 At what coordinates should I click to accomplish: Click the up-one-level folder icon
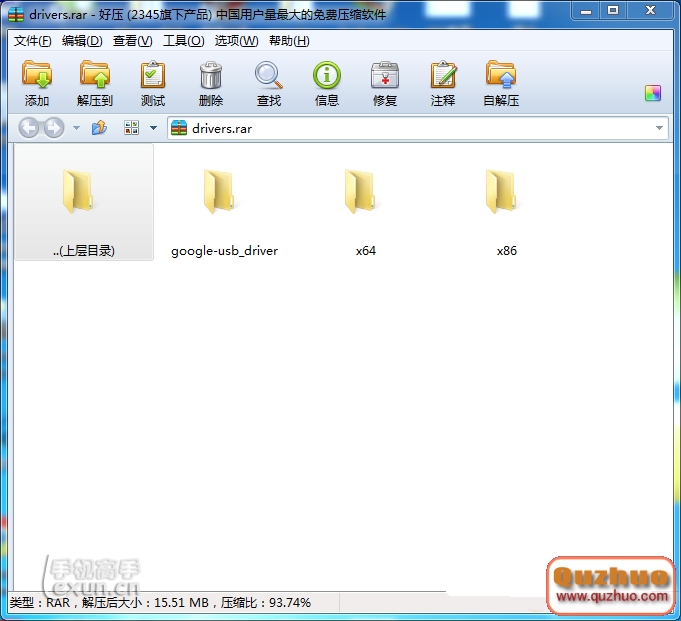pos(99,128)
